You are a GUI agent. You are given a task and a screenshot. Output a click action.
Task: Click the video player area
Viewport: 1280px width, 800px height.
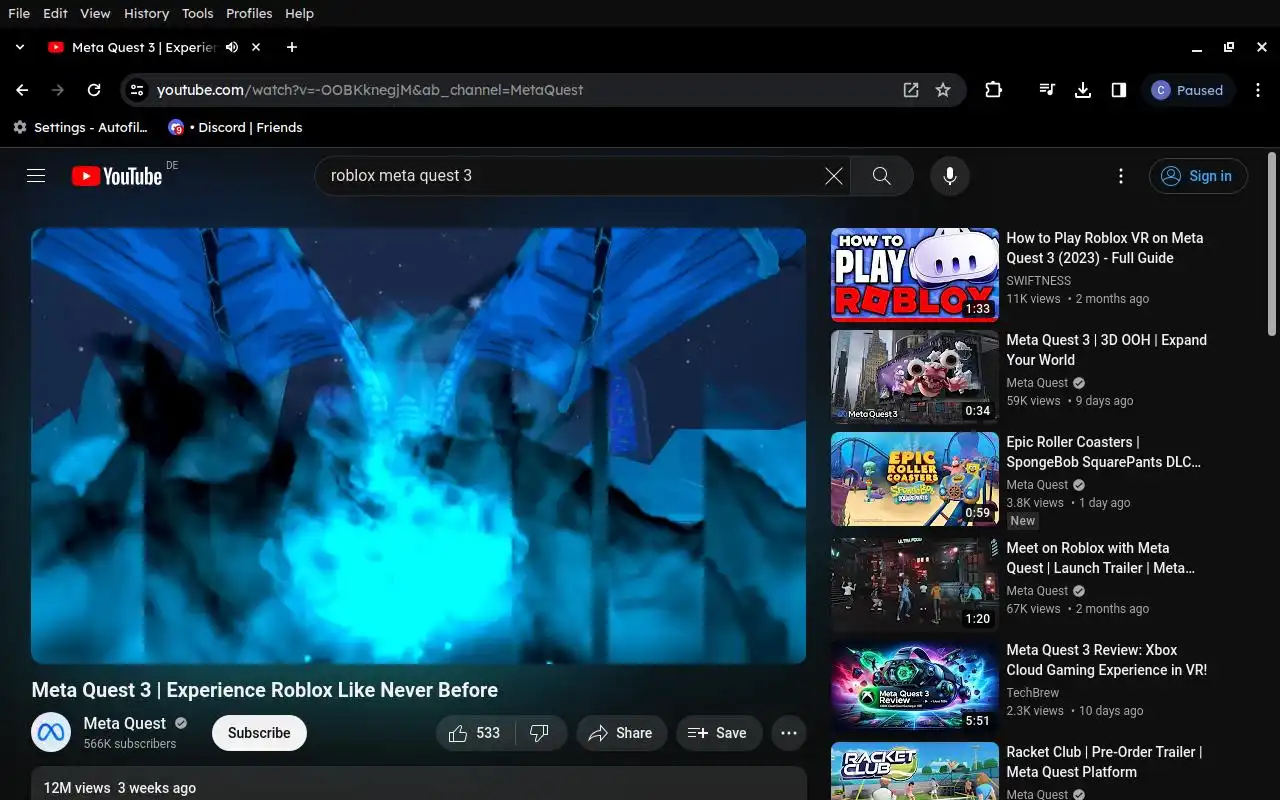pos(418,446)
